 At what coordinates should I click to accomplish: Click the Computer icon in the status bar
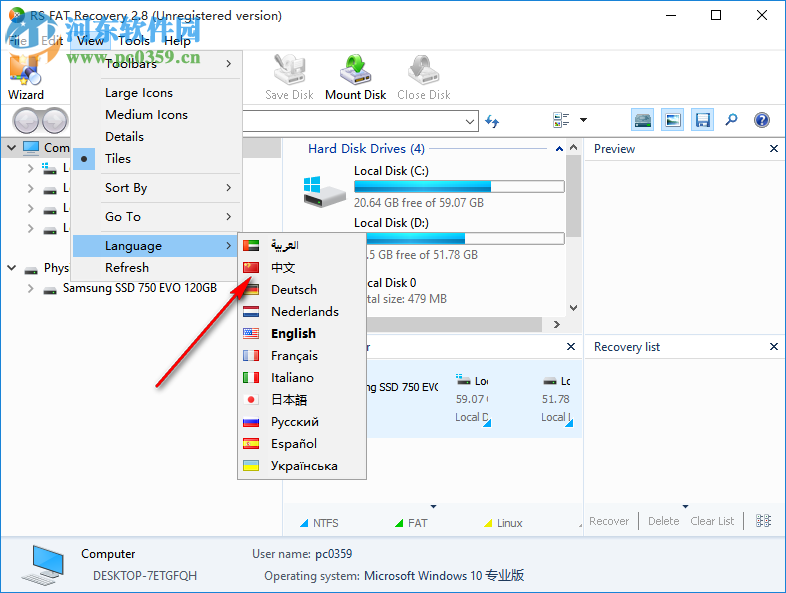point(44,565)
